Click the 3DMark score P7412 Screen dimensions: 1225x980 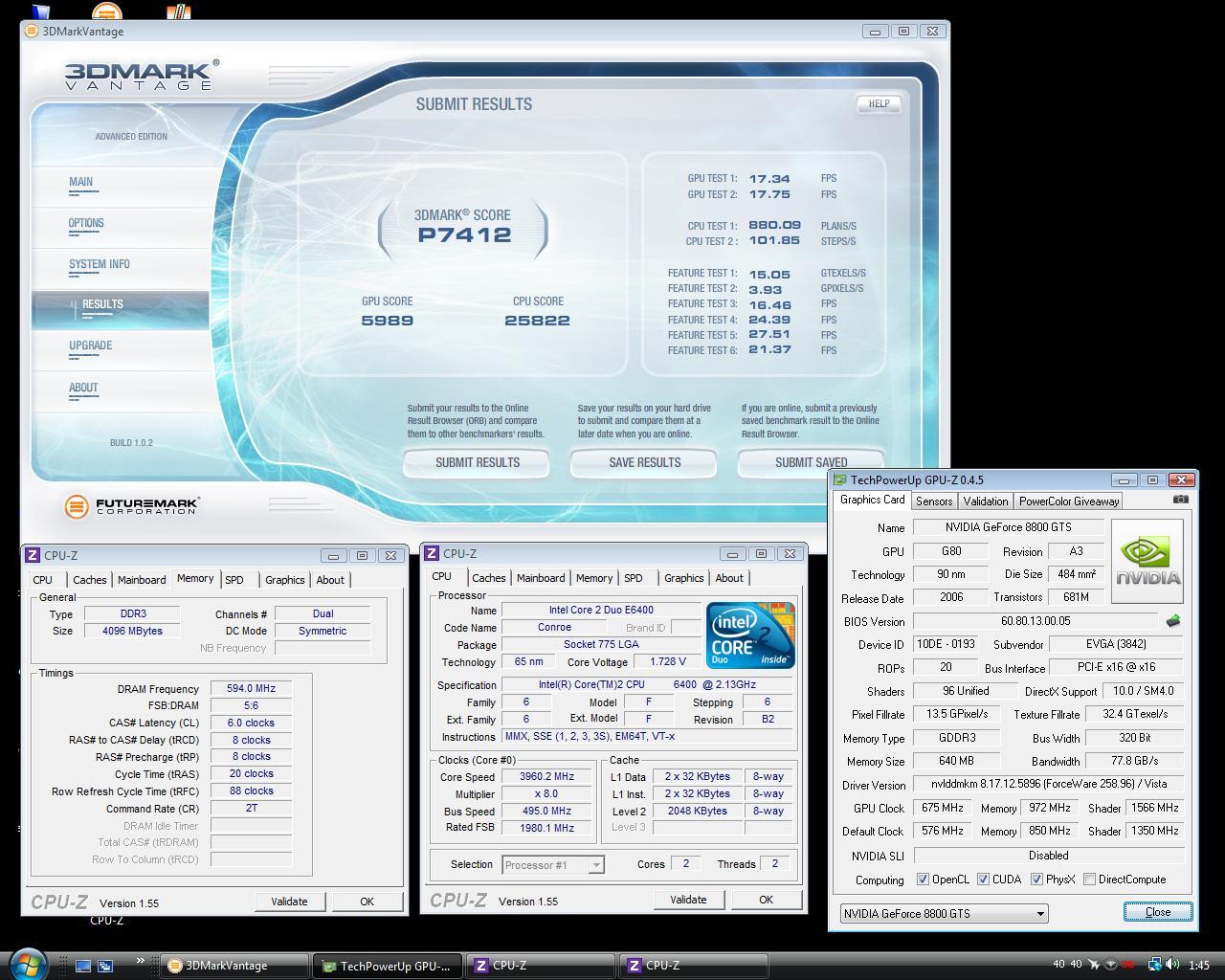(x=464, y=235)
